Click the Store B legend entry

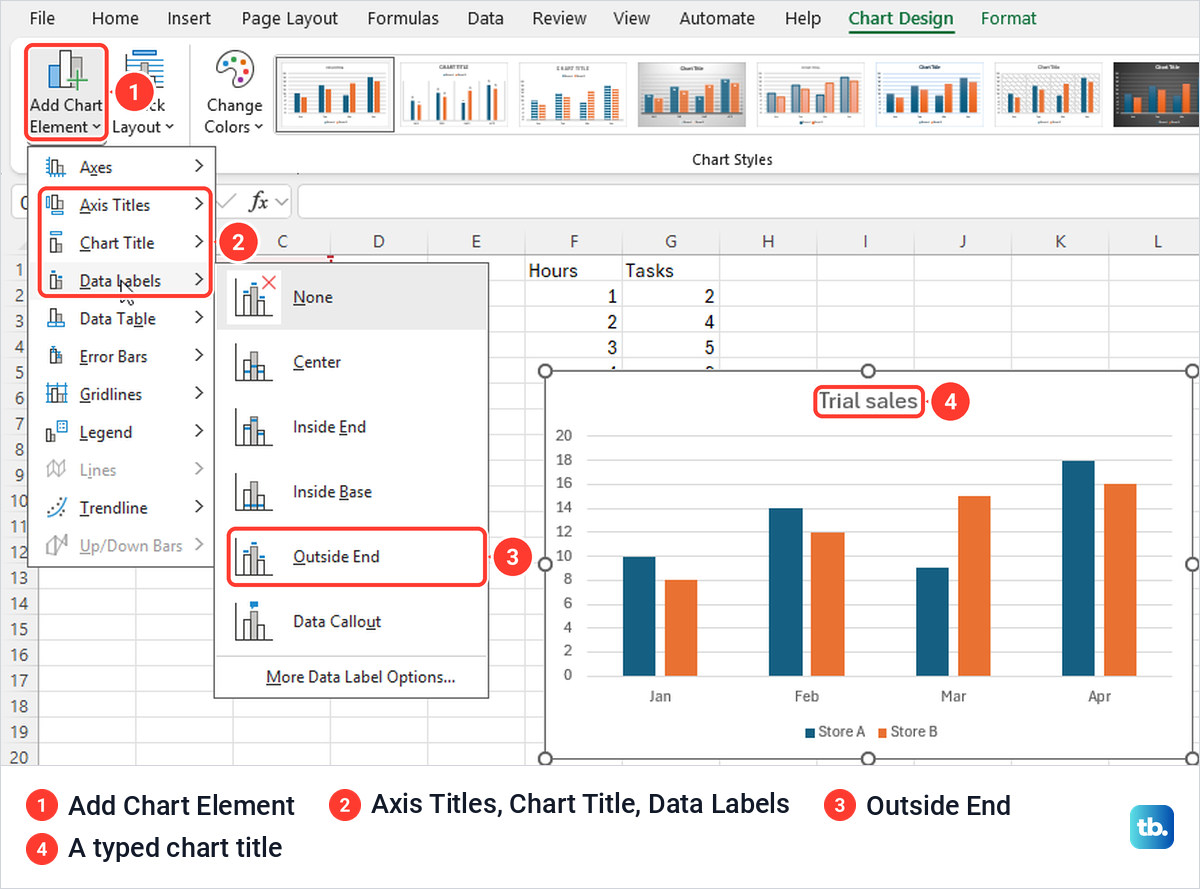pyautogui.click(x=908, y=732)
